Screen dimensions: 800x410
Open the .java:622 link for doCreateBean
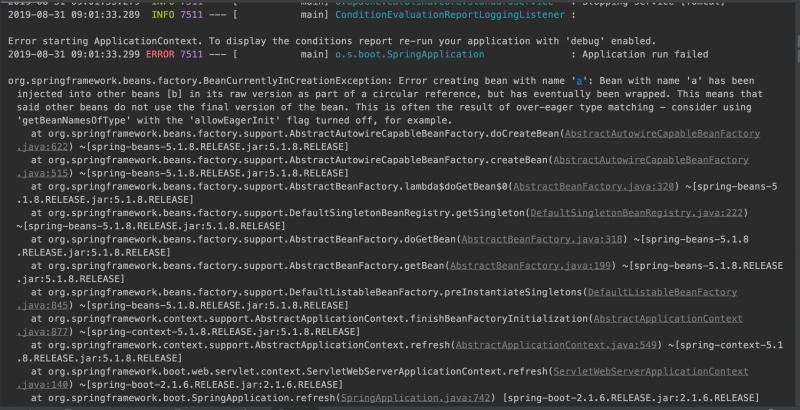(42, 147)
